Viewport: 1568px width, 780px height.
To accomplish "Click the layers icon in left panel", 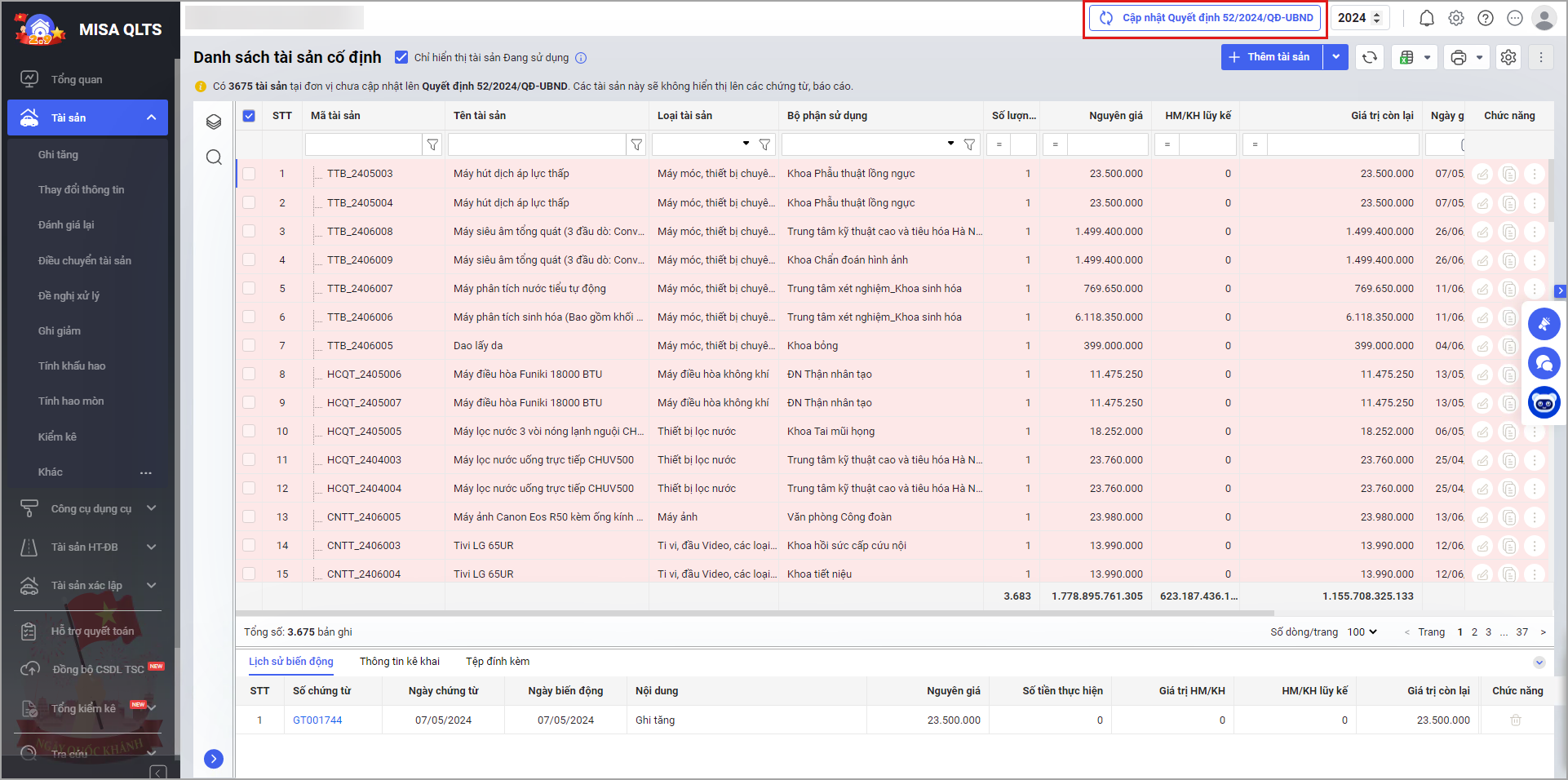I will click(x=214, y=122).
